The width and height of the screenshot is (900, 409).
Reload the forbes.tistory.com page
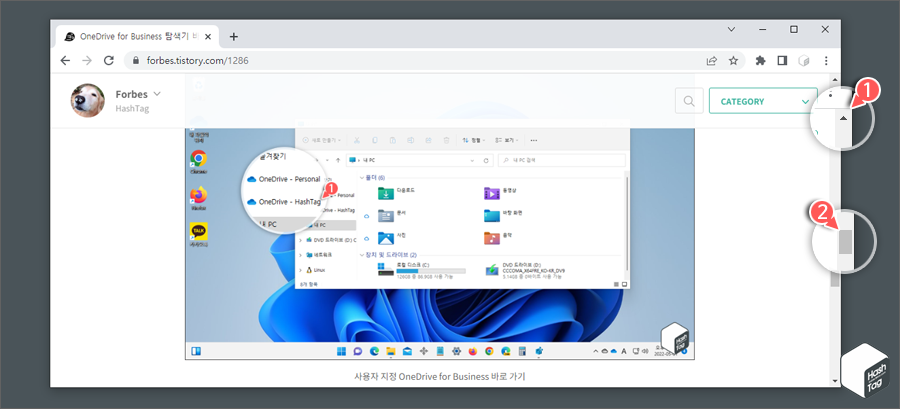tap(108, 60)
